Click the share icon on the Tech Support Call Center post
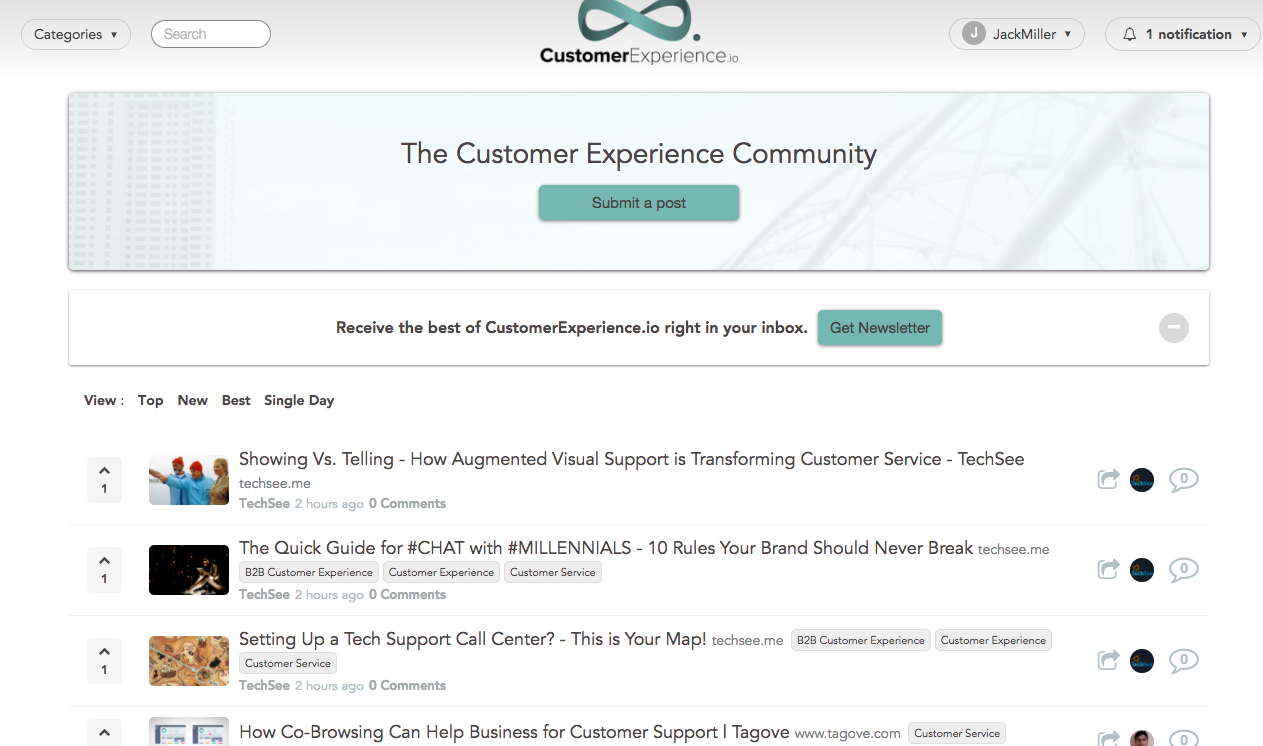Viewport: 1263px width, 746px height. [x=1108, y=660]
